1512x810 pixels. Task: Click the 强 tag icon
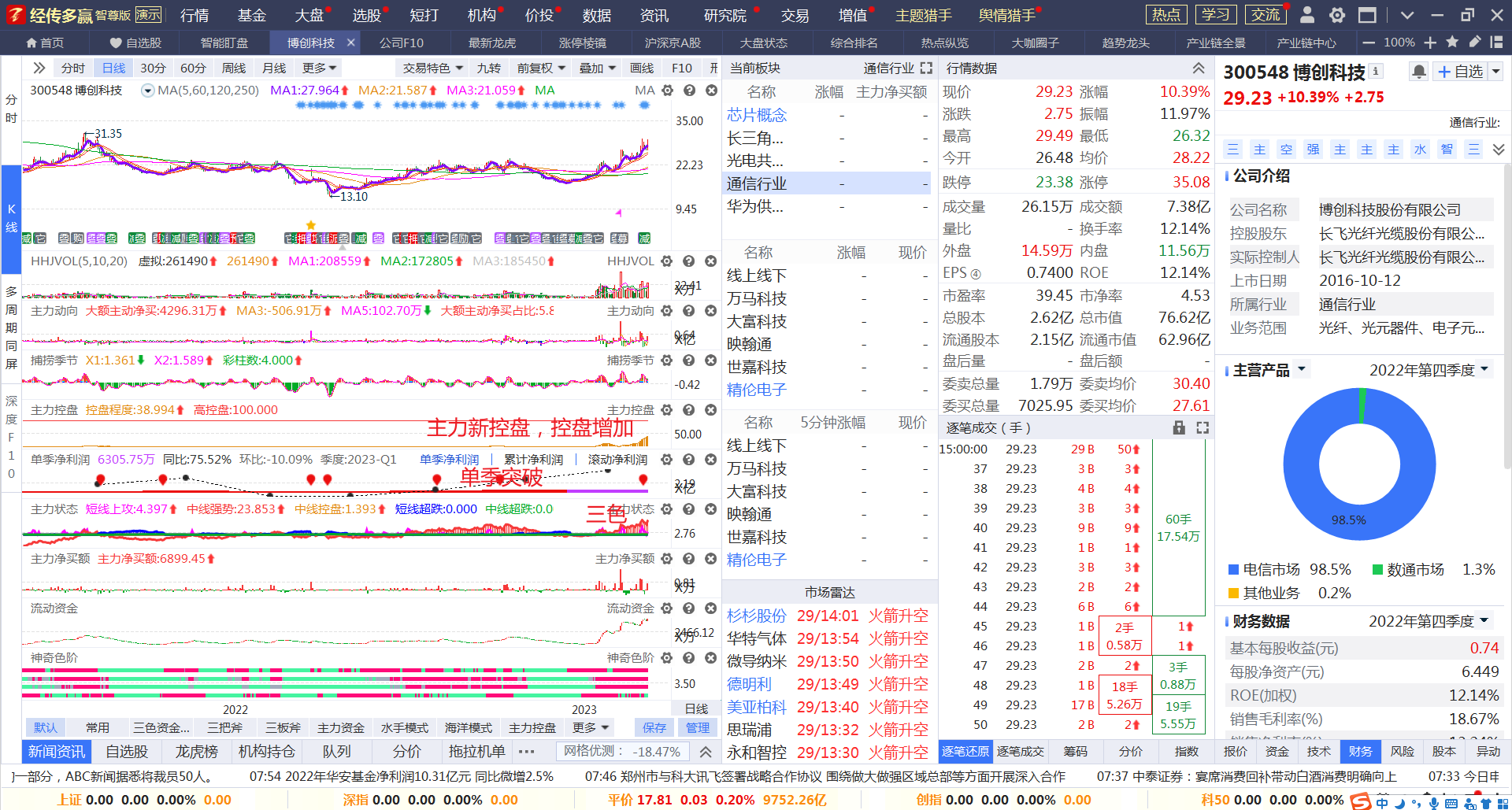pyautogui.click(x=1313, y=150)
